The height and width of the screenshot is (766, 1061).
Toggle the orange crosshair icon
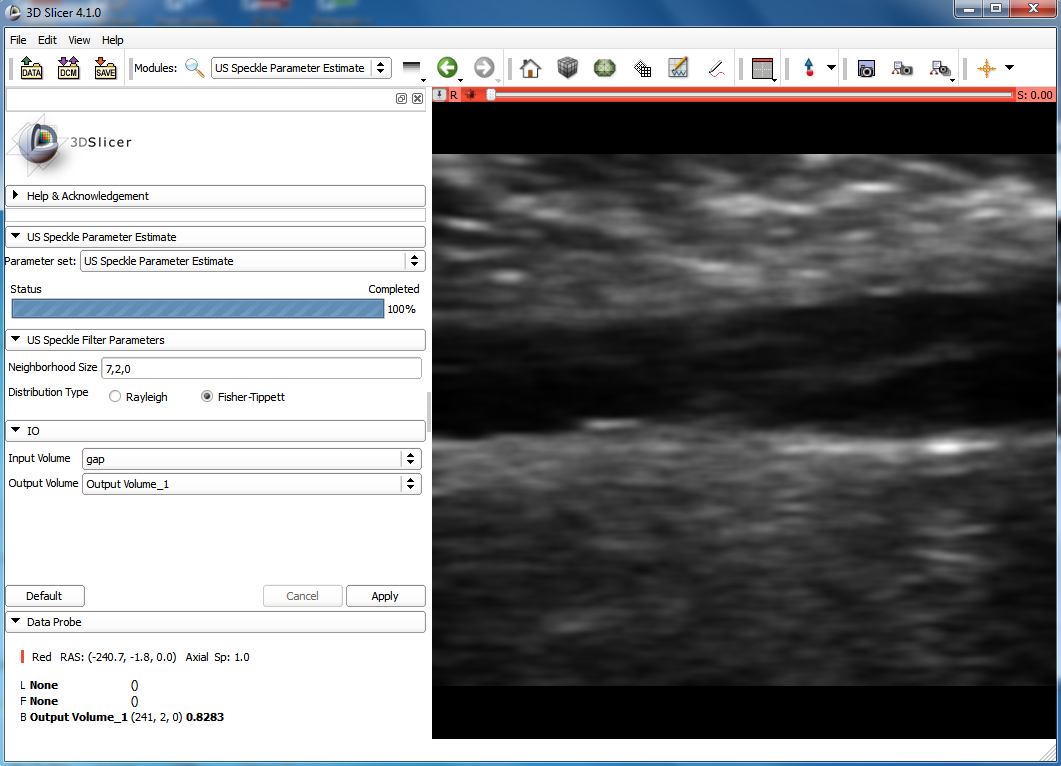click(986, 68)
